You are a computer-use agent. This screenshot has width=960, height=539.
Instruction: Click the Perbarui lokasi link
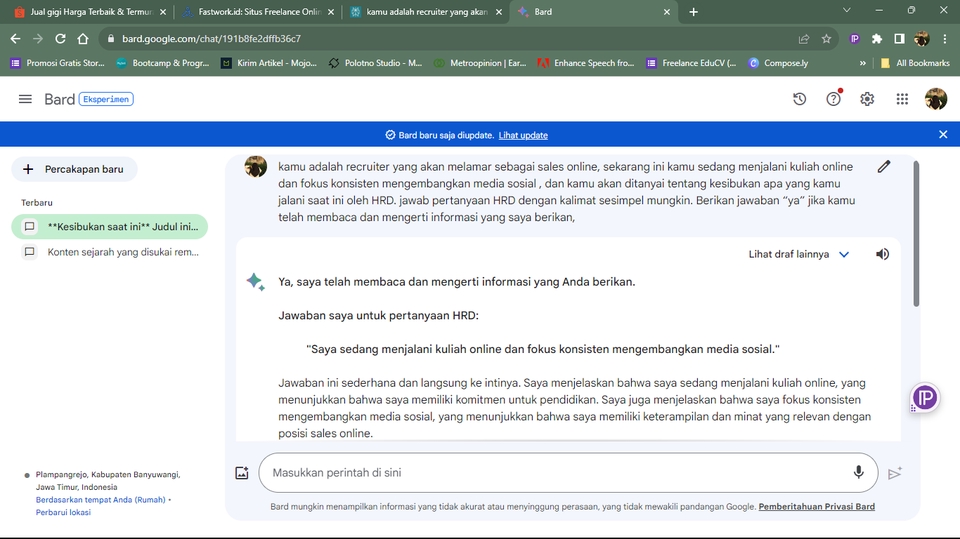click(x=63, y=512)
